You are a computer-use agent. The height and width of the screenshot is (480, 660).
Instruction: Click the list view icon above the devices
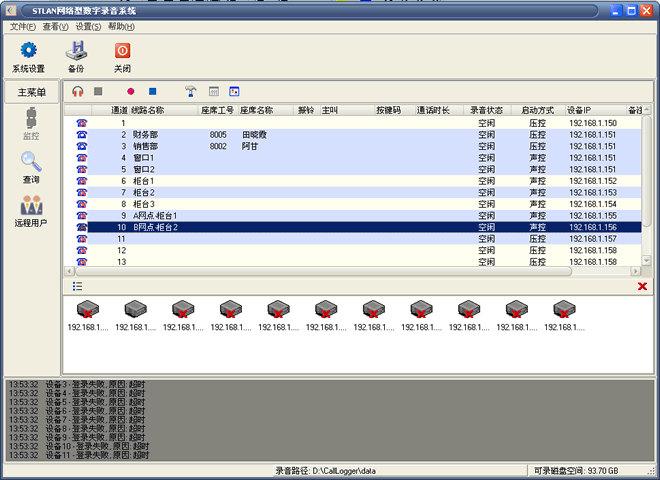click(77, 286)
